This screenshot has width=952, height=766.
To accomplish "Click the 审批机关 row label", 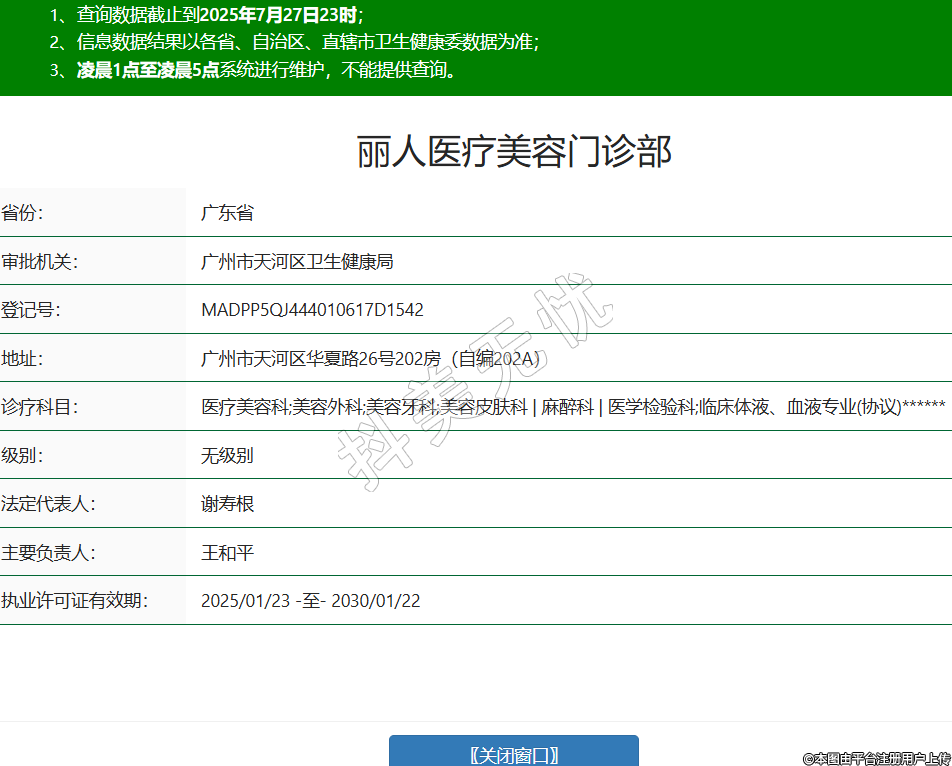I will [39, 262].
